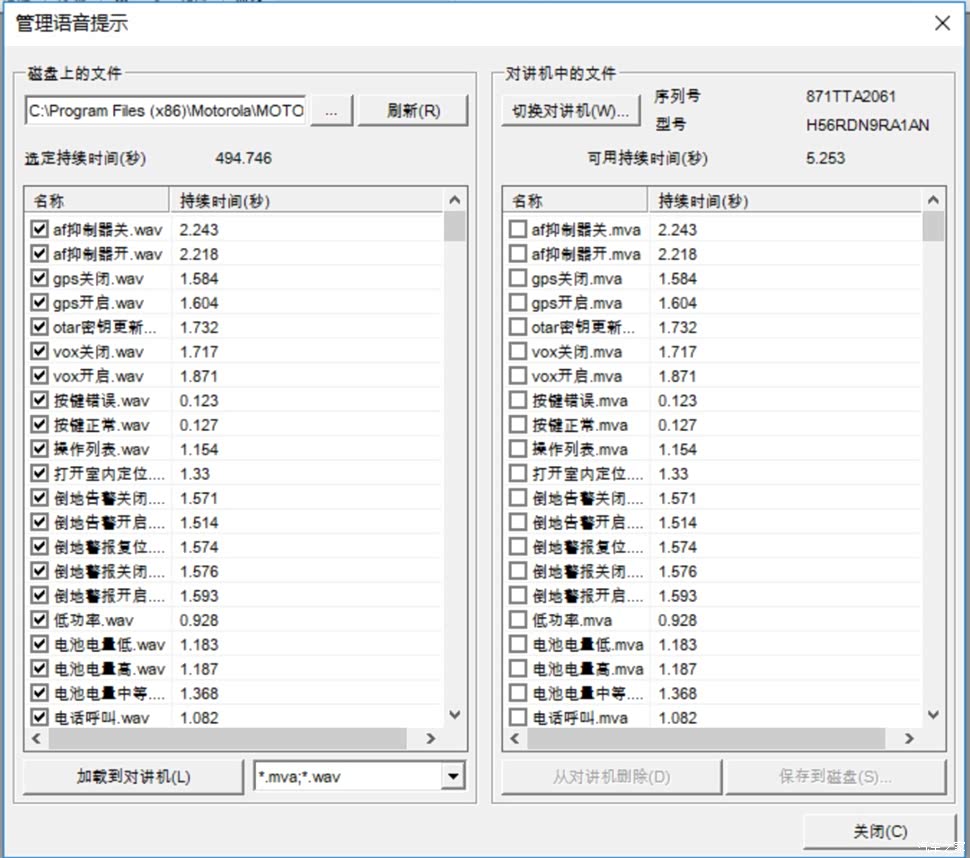Screen dimensions: 970x858
Task: Sort disk files by 名称 column header
Action: (x=97, y=201)
